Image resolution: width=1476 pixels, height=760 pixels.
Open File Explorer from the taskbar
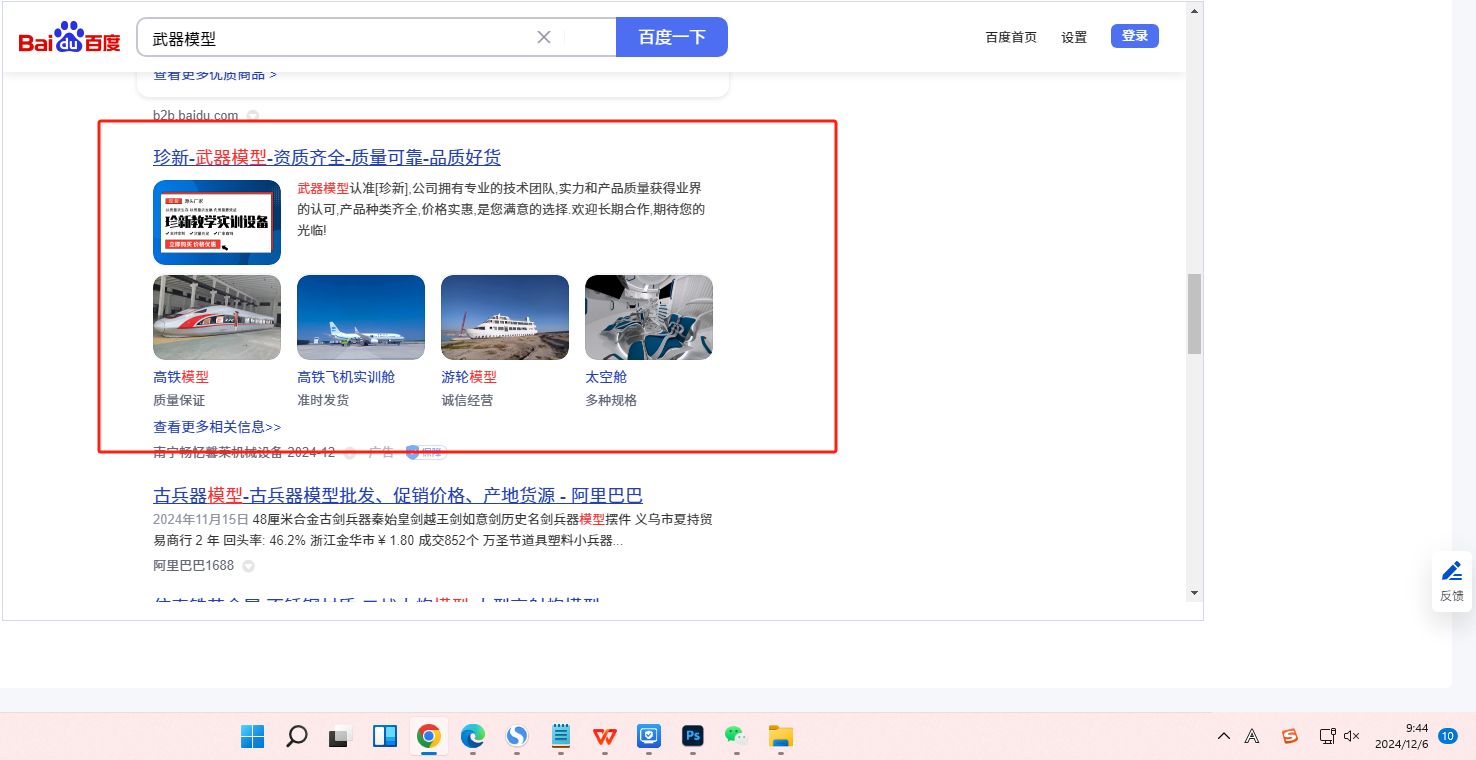pos(781,737)
